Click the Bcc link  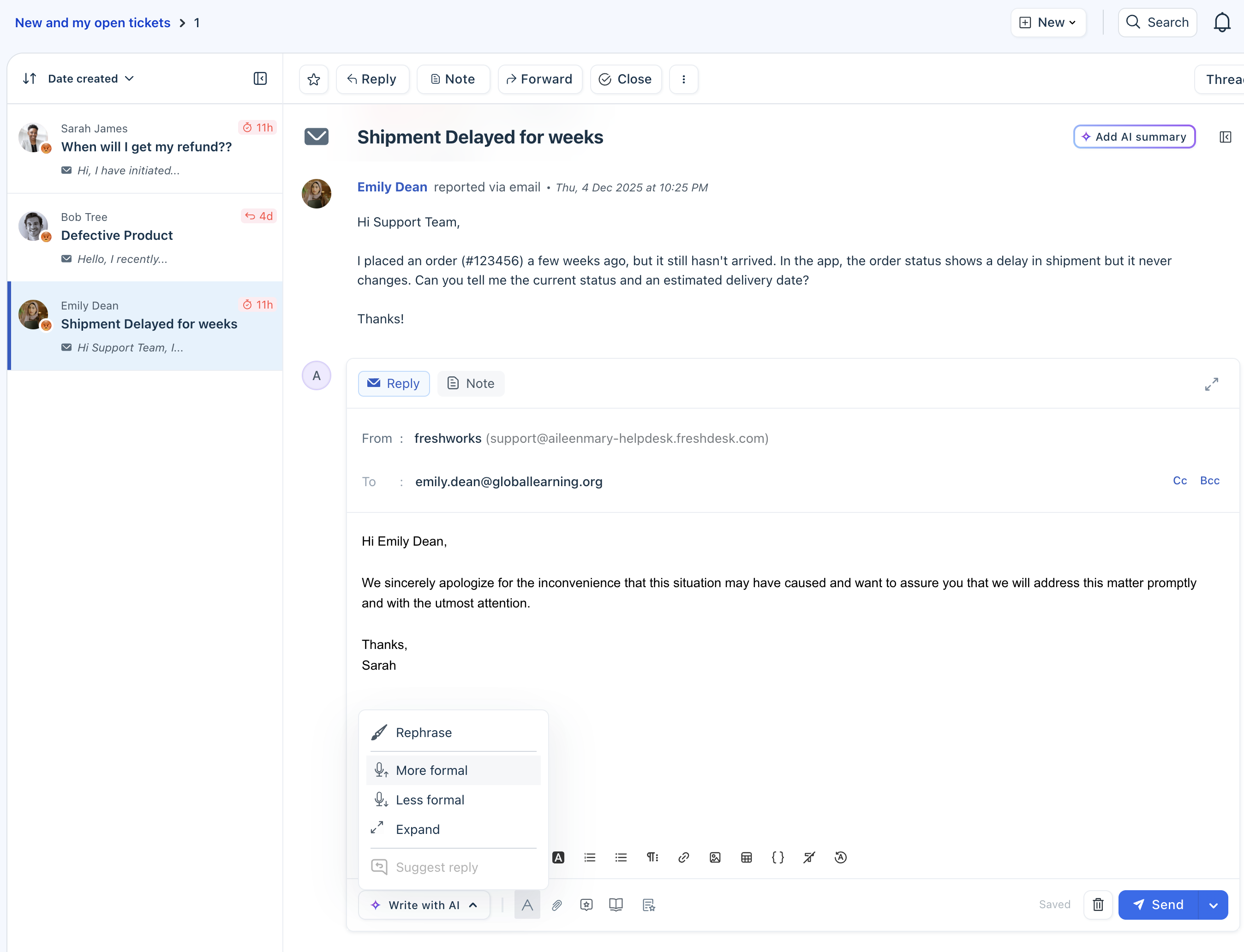point(1209,481)
